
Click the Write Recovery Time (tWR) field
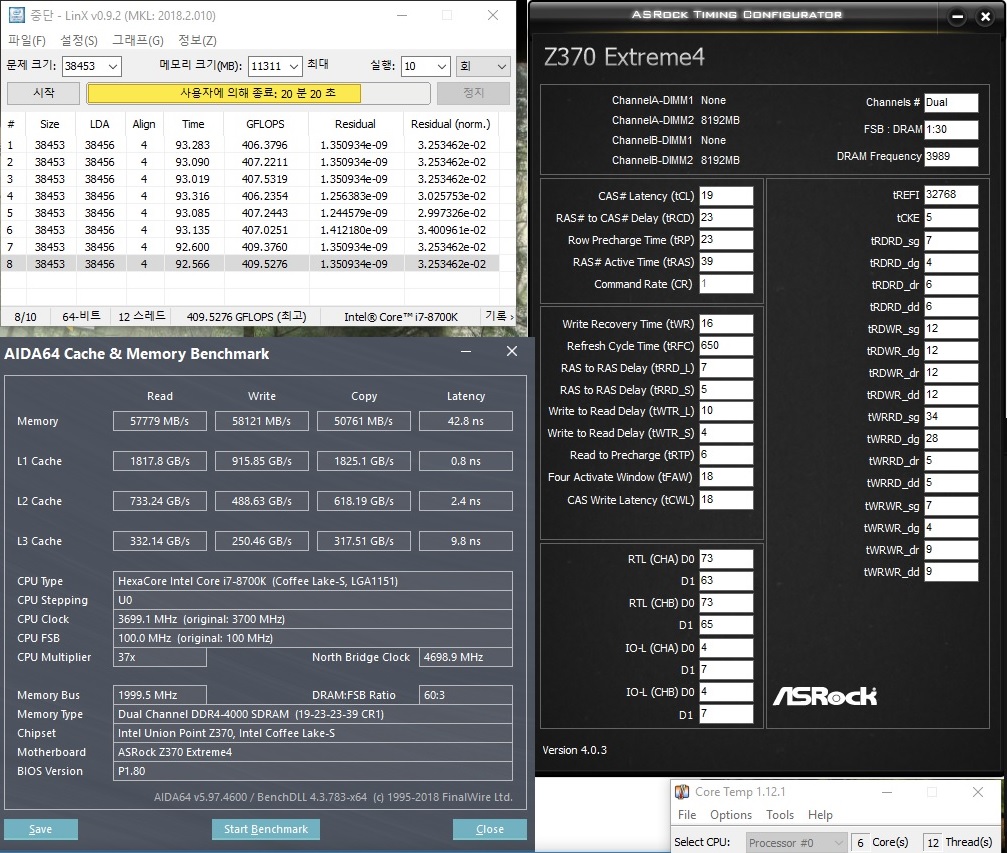pyautogui.click(x=726, y=324)
